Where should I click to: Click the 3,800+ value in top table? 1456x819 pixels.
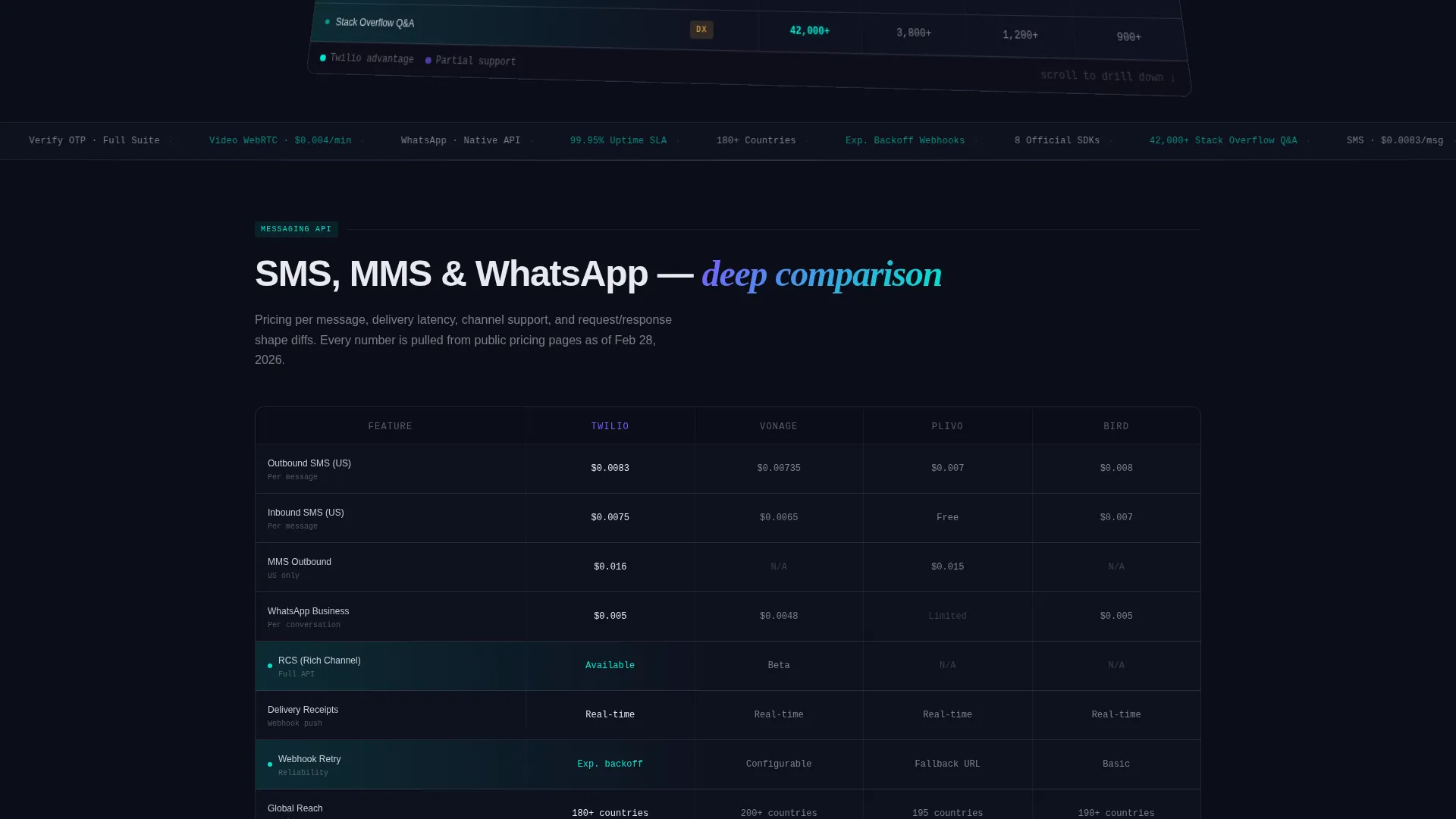(x=914, y=33)
